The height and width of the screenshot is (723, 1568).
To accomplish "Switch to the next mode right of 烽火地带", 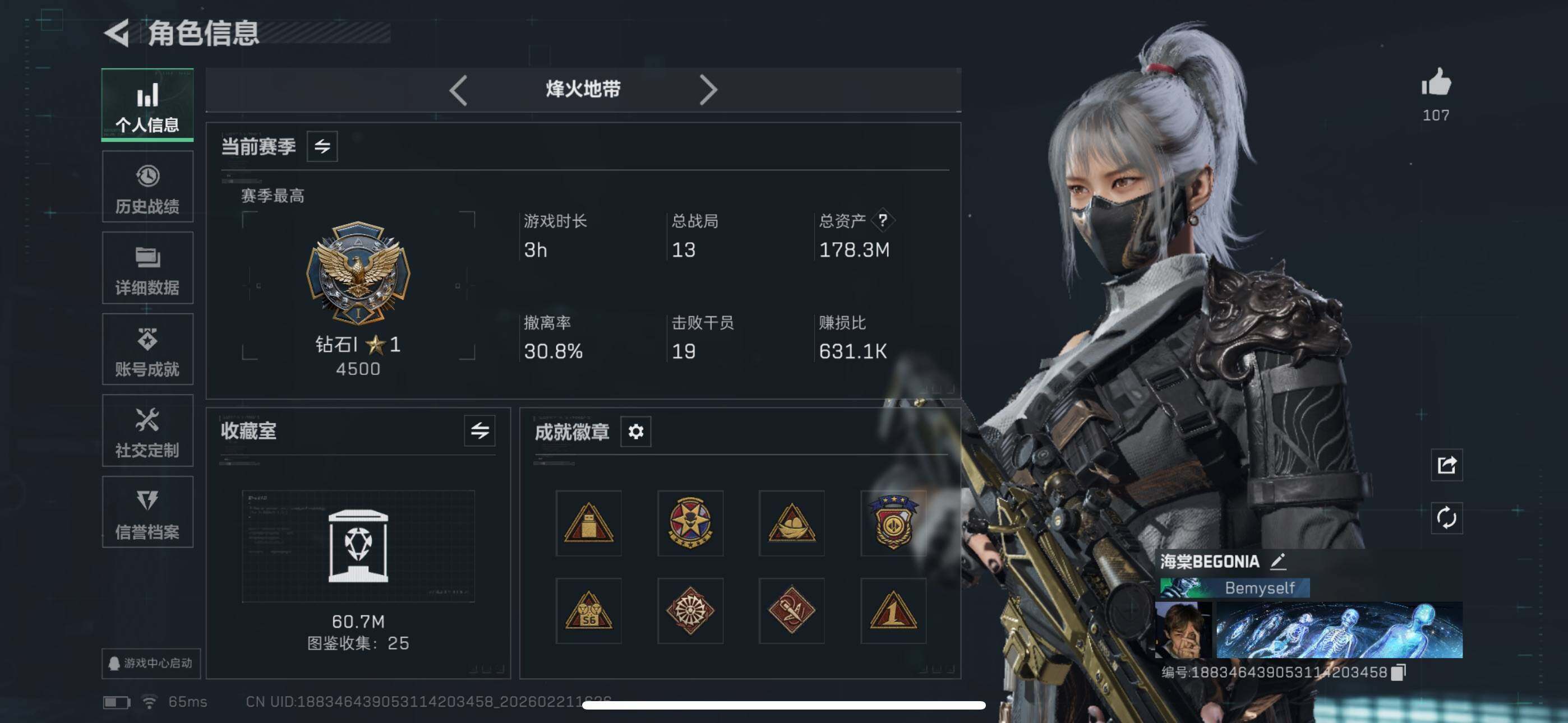I will (x=708, y=91).
